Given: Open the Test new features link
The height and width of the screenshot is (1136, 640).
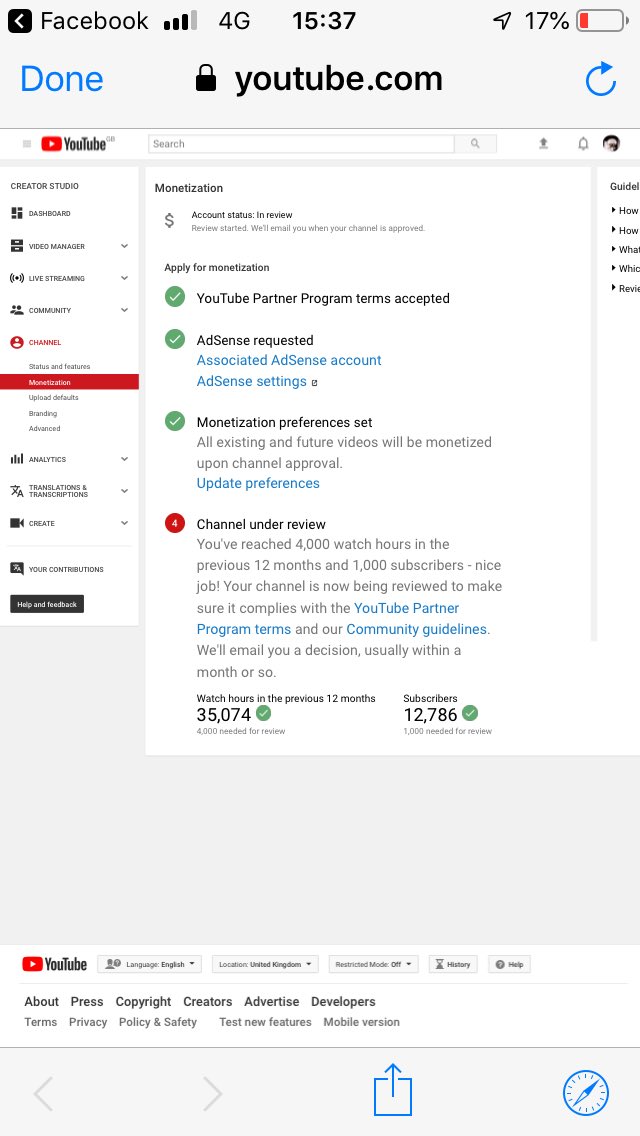Looking at the screenshot, I should (265, 1022).
